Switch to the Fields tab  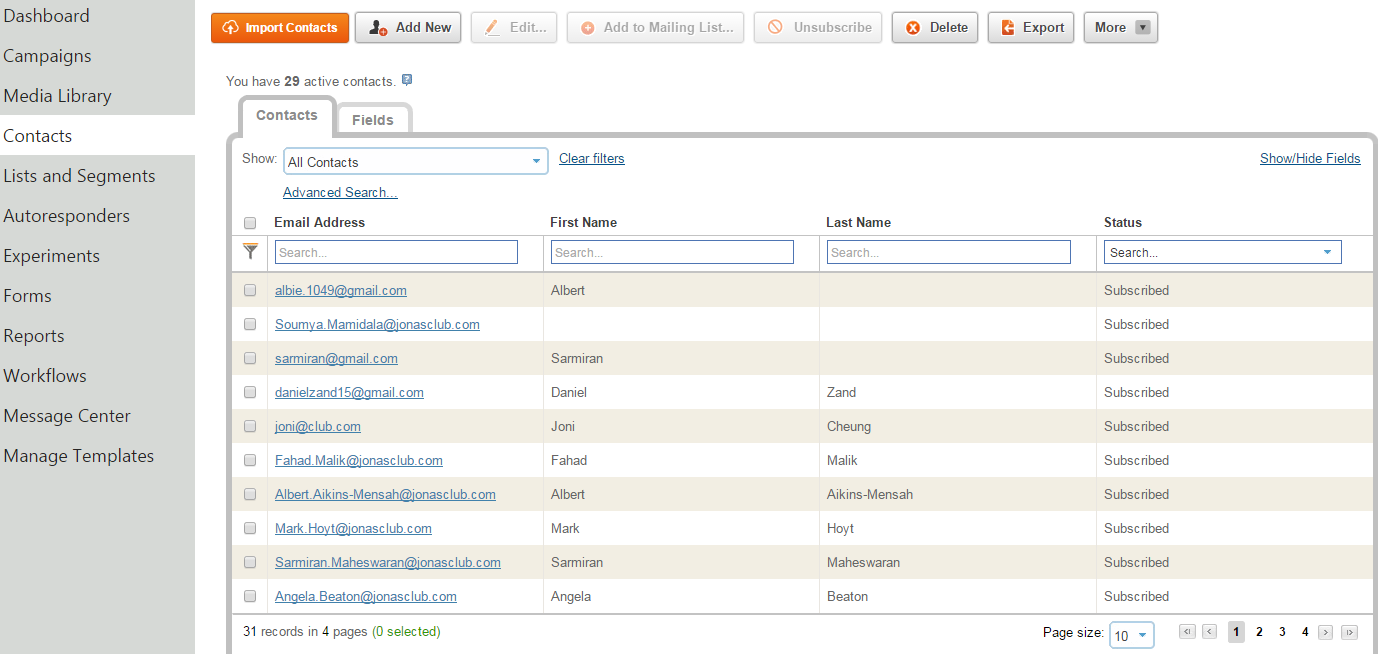(x=372, y=120)
